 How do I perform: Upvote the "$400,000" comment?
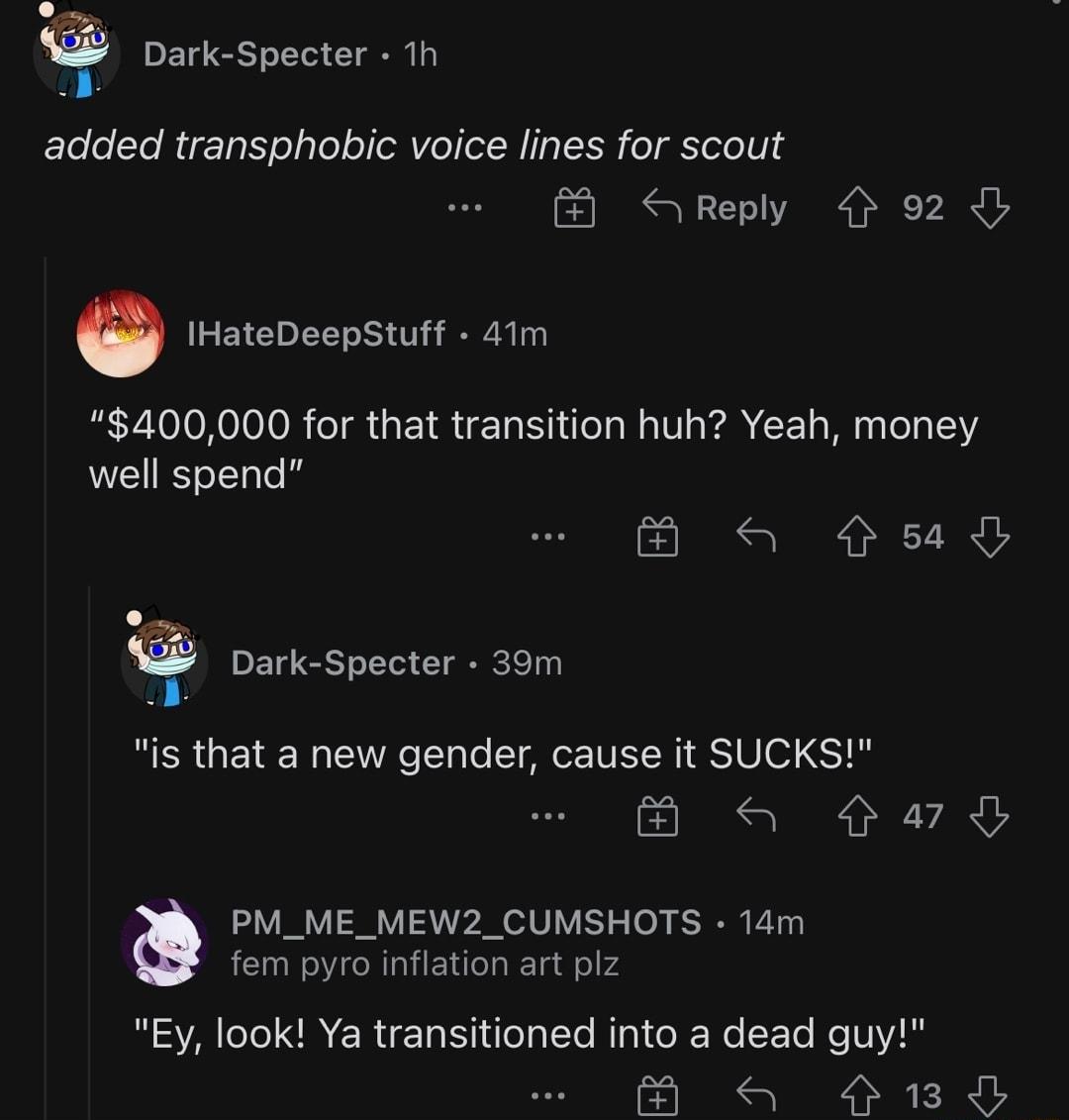[859, 536]
